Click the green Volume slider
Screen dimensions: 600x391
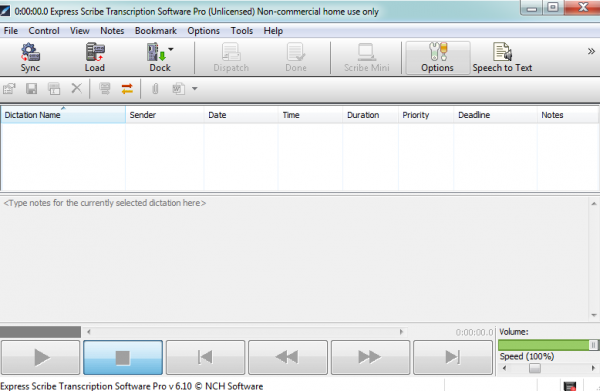548,345
